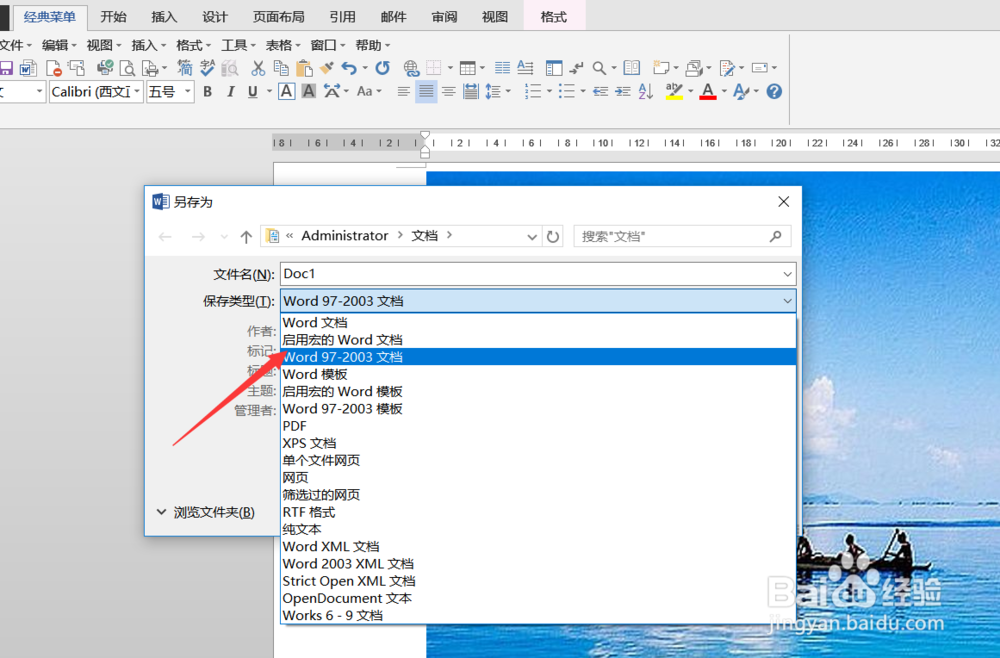The width and height of the screenshot is (1000, 658).
Task: Apply red font color from the toolbar
Action: (708, 91)
